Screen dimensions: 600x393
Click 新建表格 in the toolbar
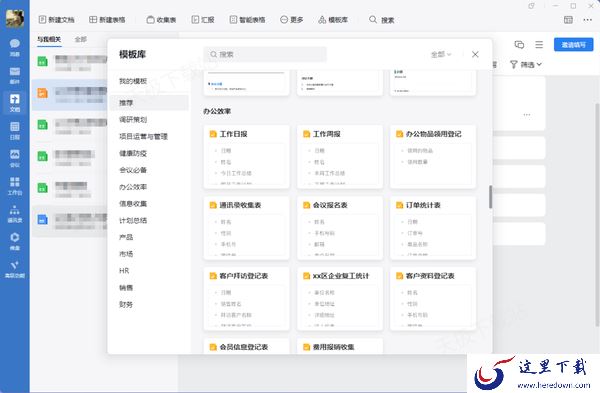[107, 20]
